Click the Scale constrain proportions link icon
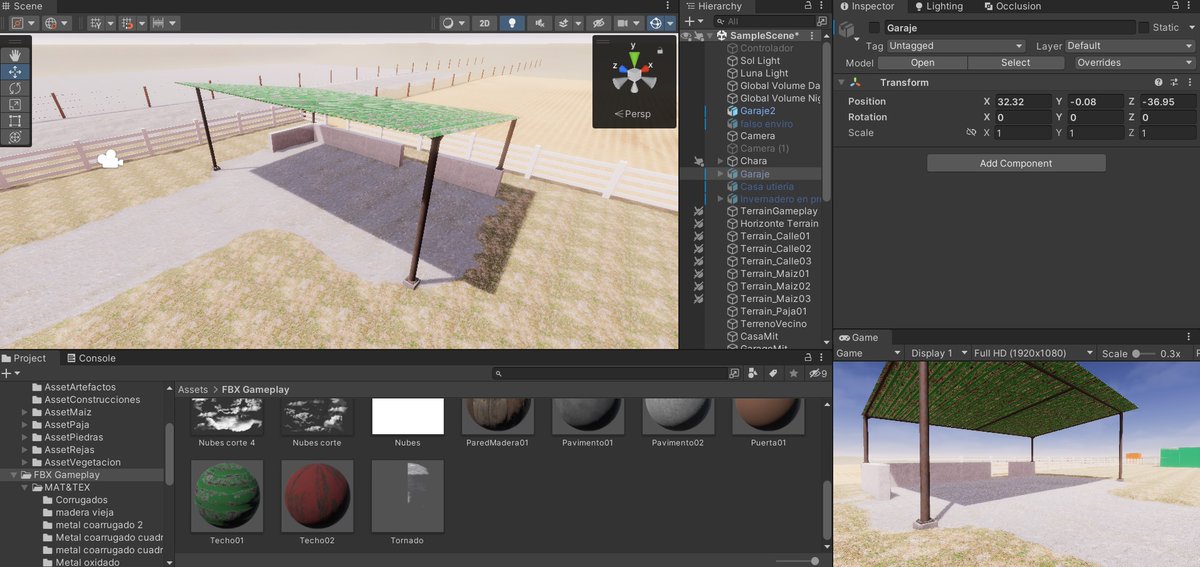This screenshot has height=567, width=1200. pyautogui.click(x=970, y=133)
